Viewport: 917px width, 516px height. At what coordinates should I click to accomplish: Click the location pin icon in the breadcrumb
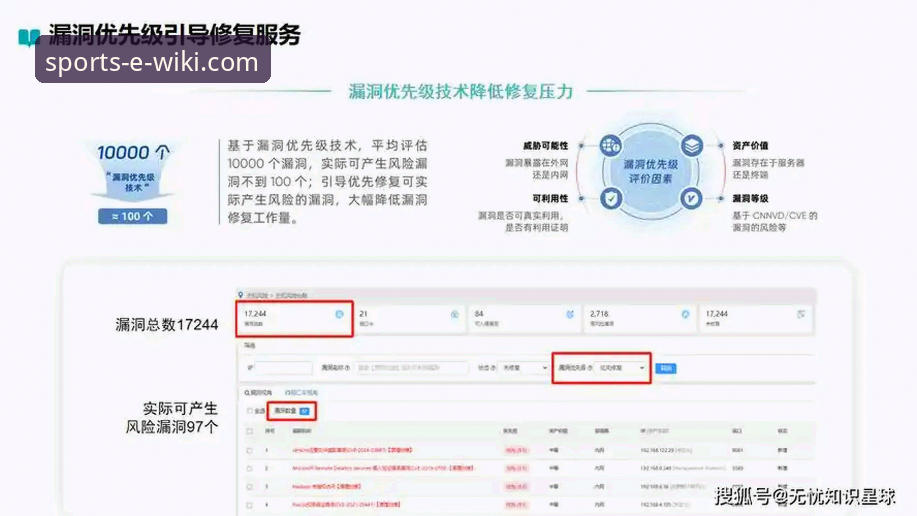point(240,295)
